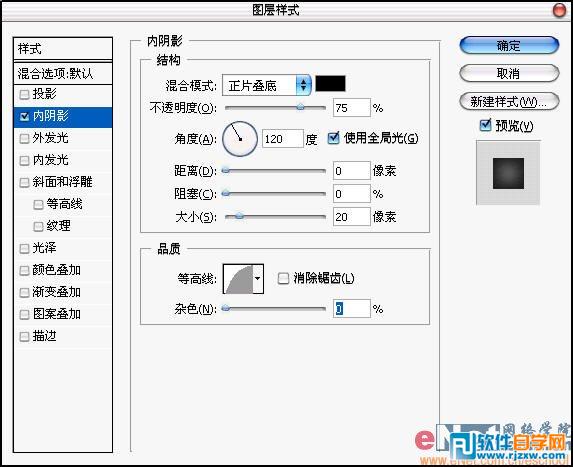Enable 消除锯齿 anti-alias checkbox
Image resolution: width=573 pixels, height=467 pixels.
[x=283, y=278]
